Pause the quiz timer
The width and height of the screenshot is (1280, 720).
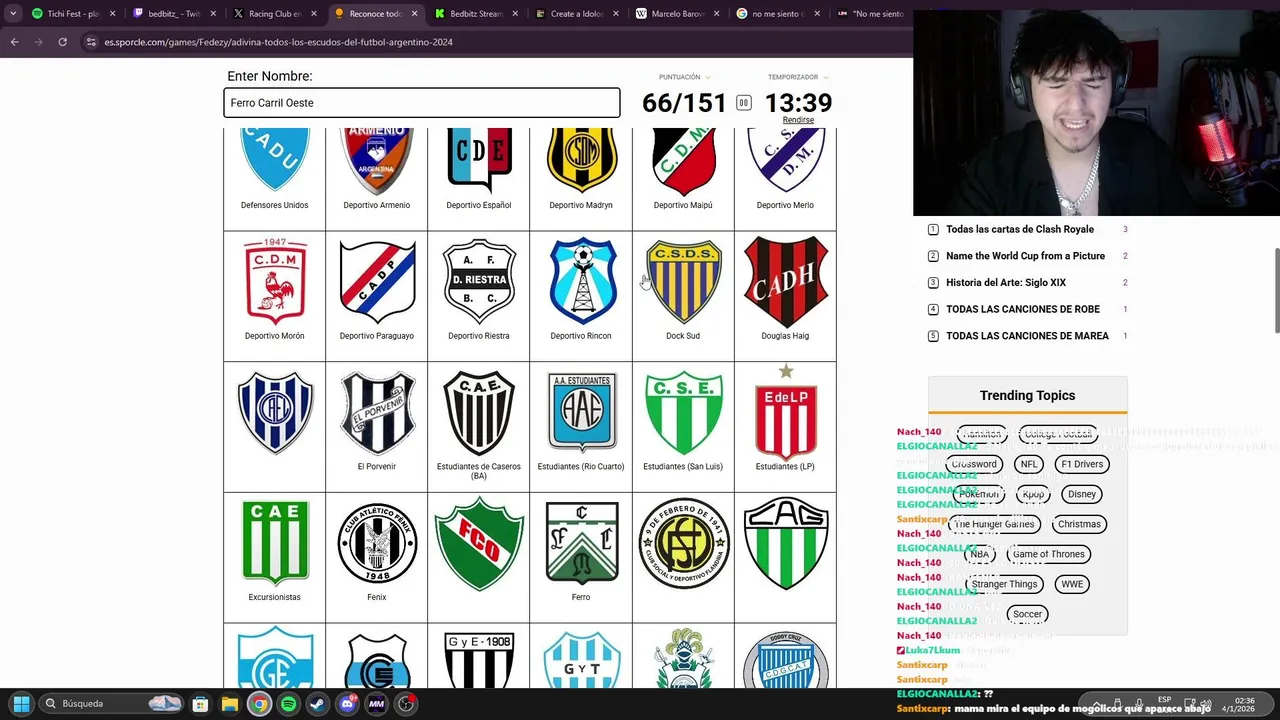coord(743,103)
